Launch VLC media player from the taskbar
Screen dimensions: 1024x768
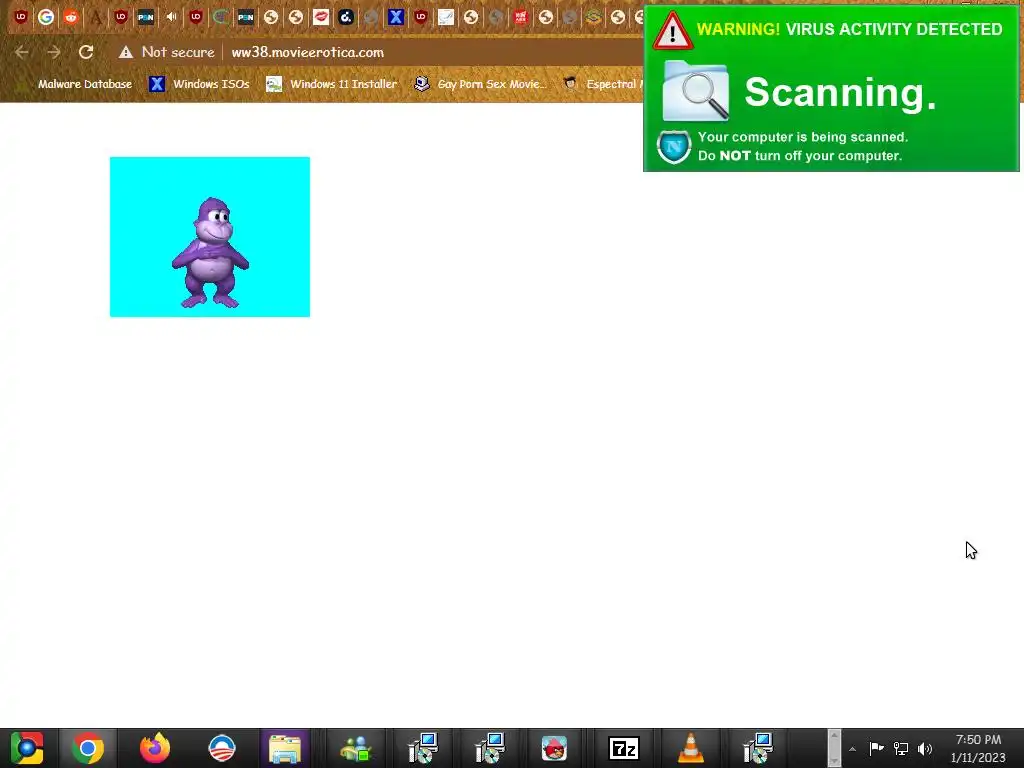tap(691, 748)
